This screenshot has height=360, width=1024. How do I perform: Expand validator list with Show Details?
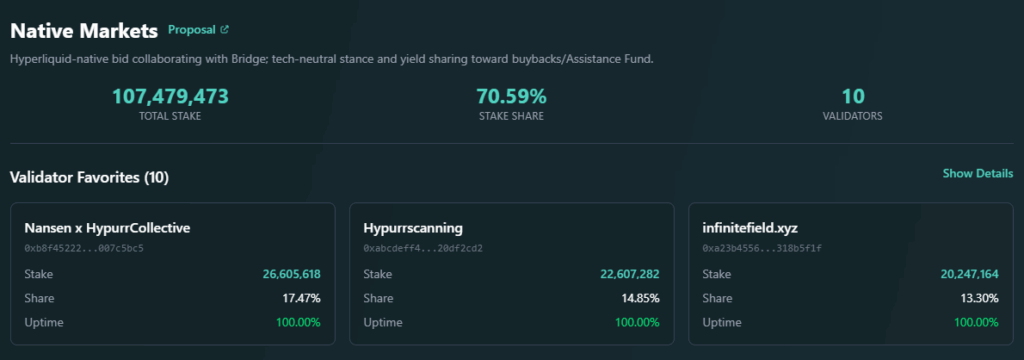pos(978,173)
